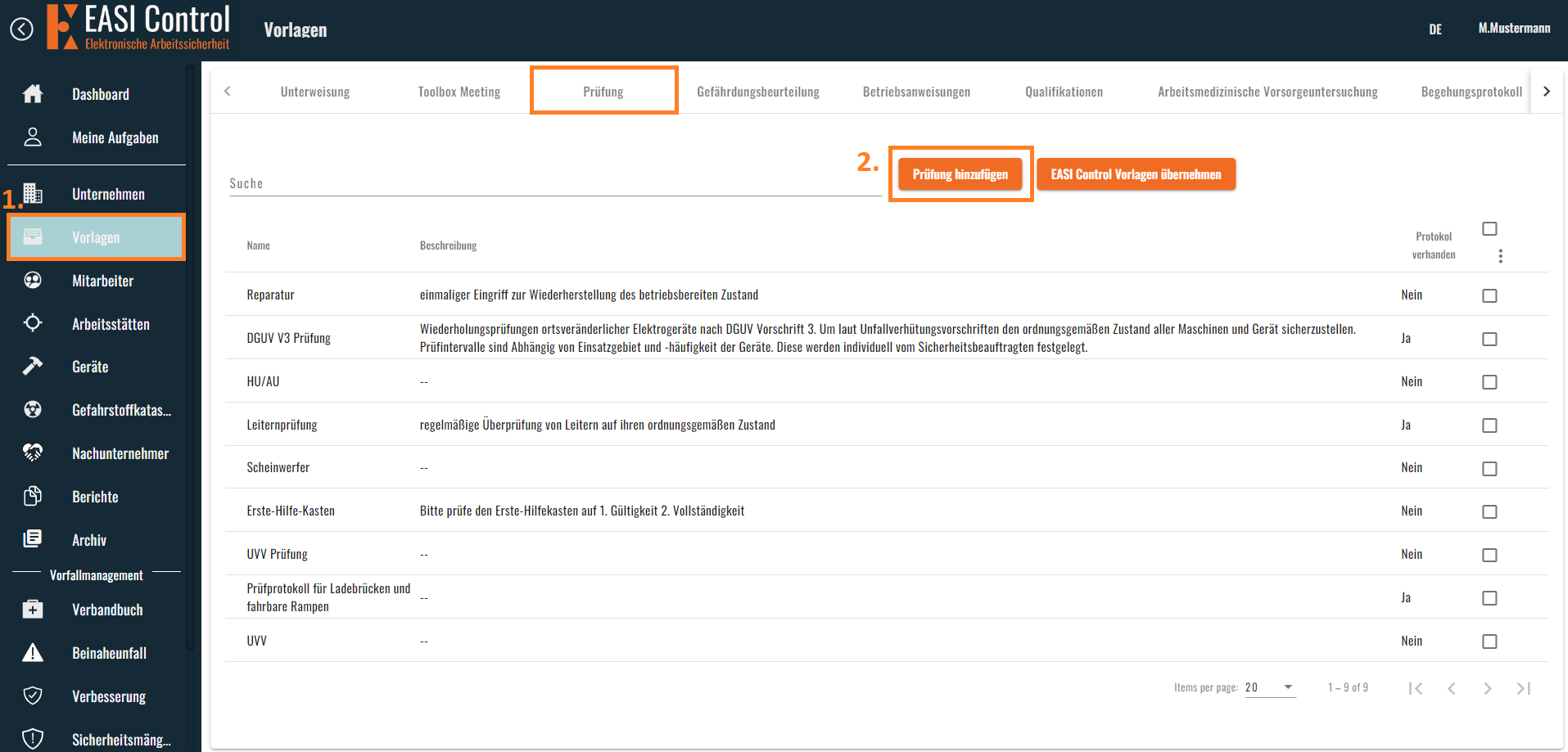The width and height of the screenshot is (1568, 752).
Task: Check the box for HU/AU row
Action: tap(1489, 382)
